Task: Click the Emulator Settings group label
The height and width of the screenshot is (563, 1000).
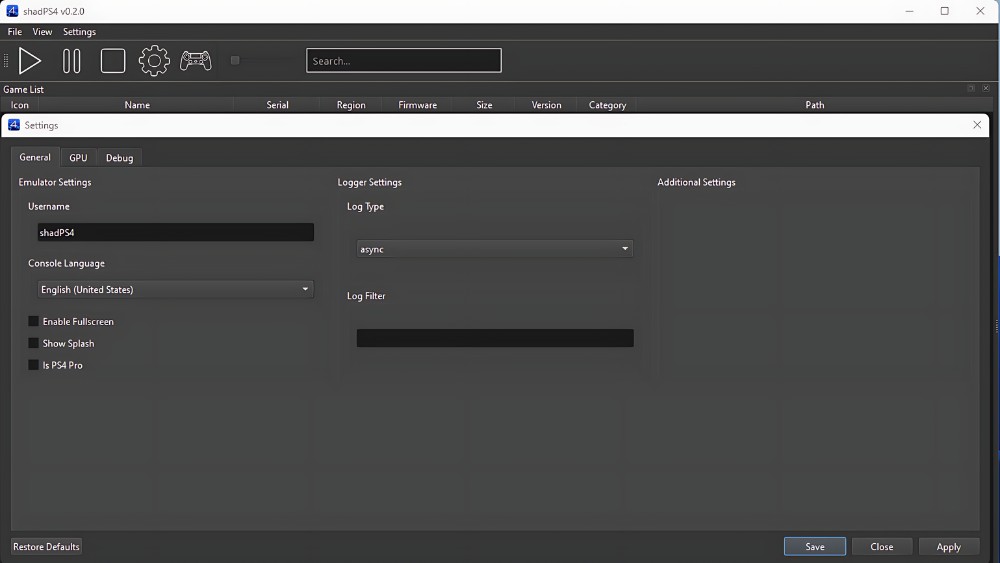Action: tap(55, 182)
